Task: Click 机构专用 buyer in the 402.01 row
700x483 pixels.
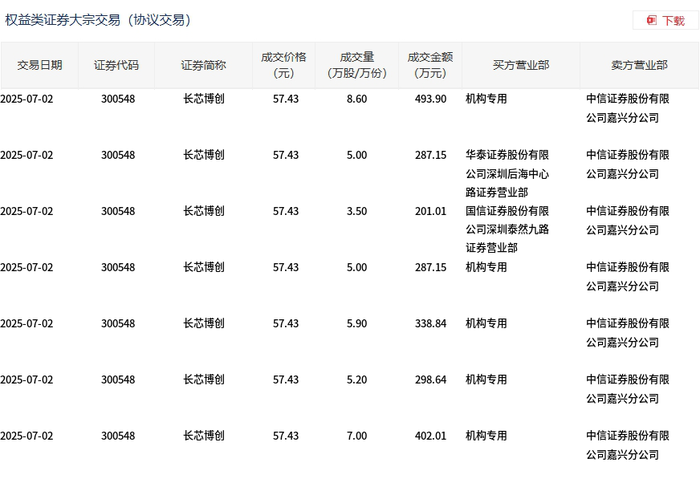Action: coord(486,436)
